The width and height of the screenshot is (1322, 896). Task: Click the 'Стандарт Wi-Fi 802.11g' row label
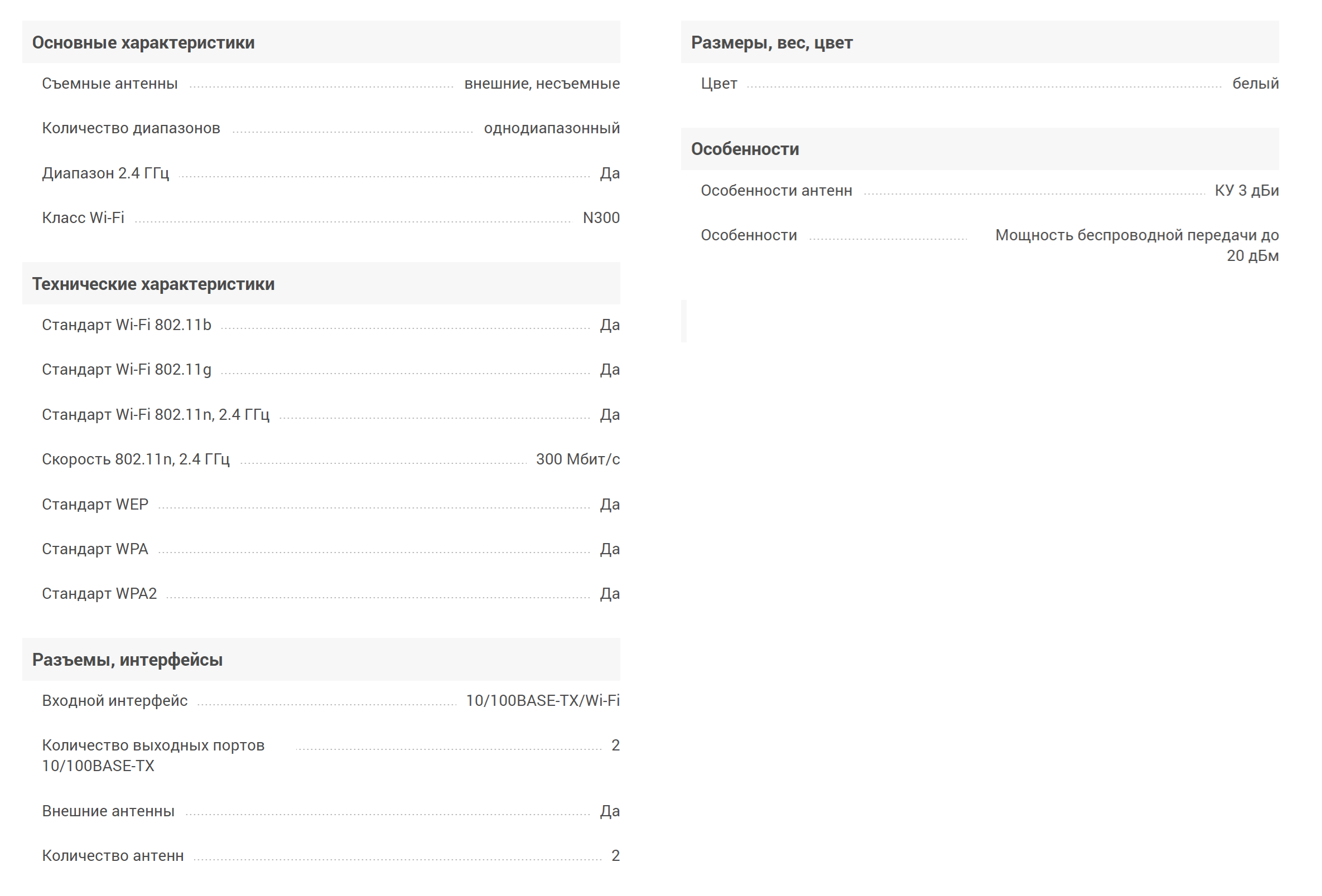(126, 370)
